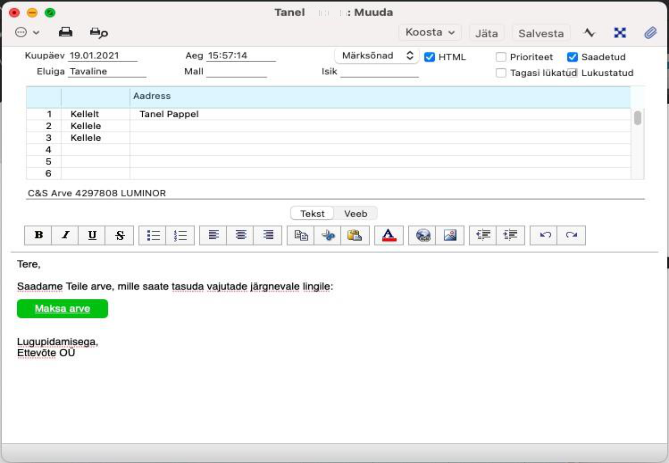Click the Salvesta button
Image resolution: width=669 pixels, height=463 pixels.
tap(541, 33)
